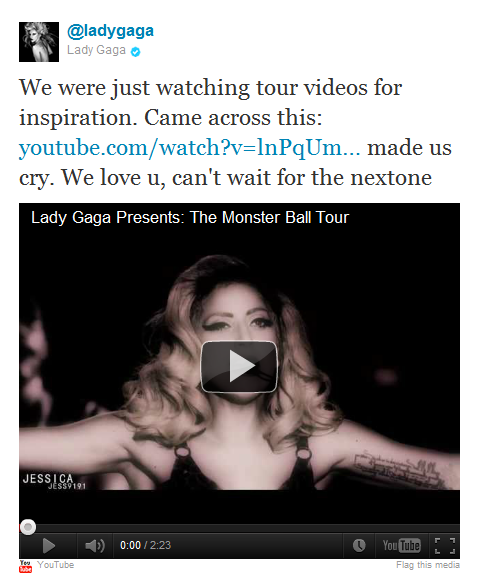481x581 pixels.
Task: Click the Watch Later clock icon
Action: [359, 545]
